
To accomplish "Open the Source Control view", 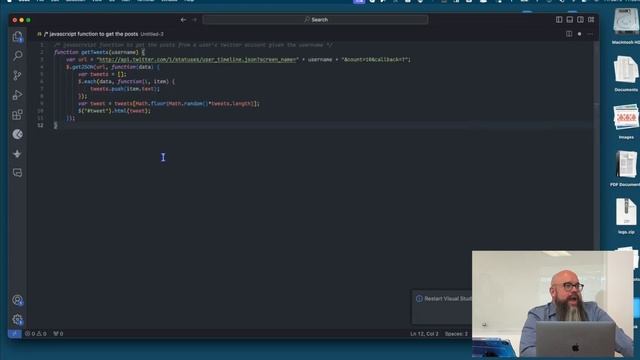I will pyautogui.click(x=17, y=75).
